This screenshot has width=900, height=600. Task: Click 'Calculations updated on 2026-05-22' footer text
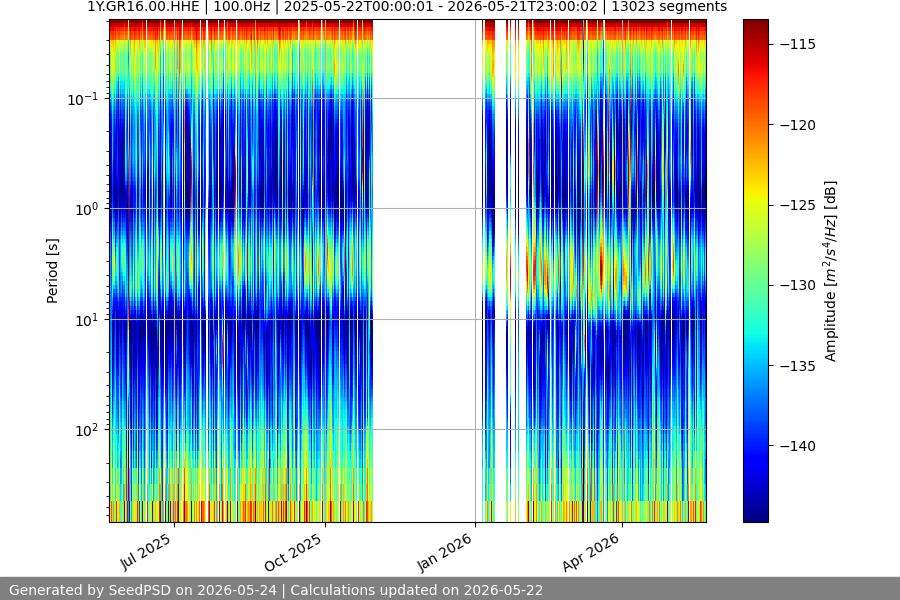(x=417, y=590)
